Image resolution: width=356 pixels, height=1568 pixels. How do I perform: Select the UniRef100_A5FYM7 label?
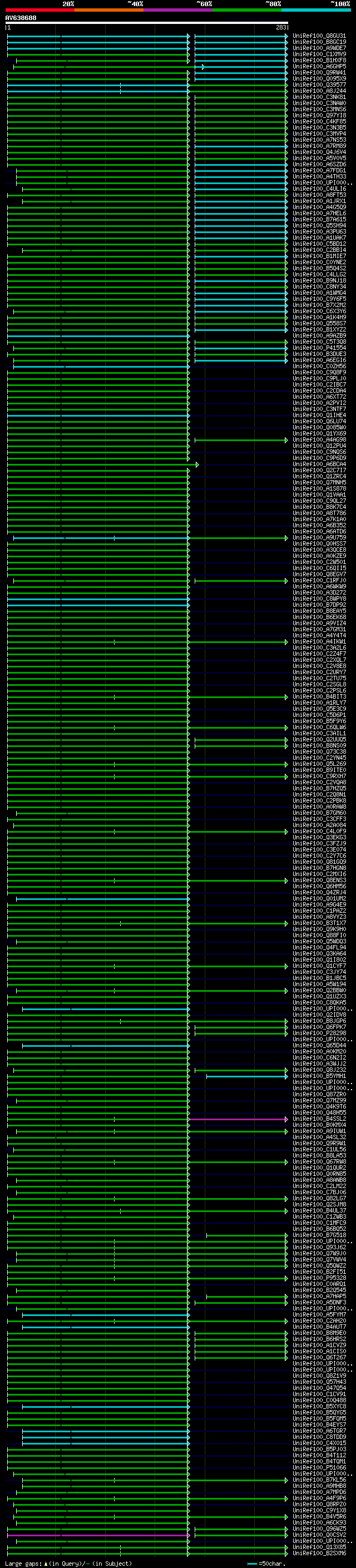(319, 1315)
